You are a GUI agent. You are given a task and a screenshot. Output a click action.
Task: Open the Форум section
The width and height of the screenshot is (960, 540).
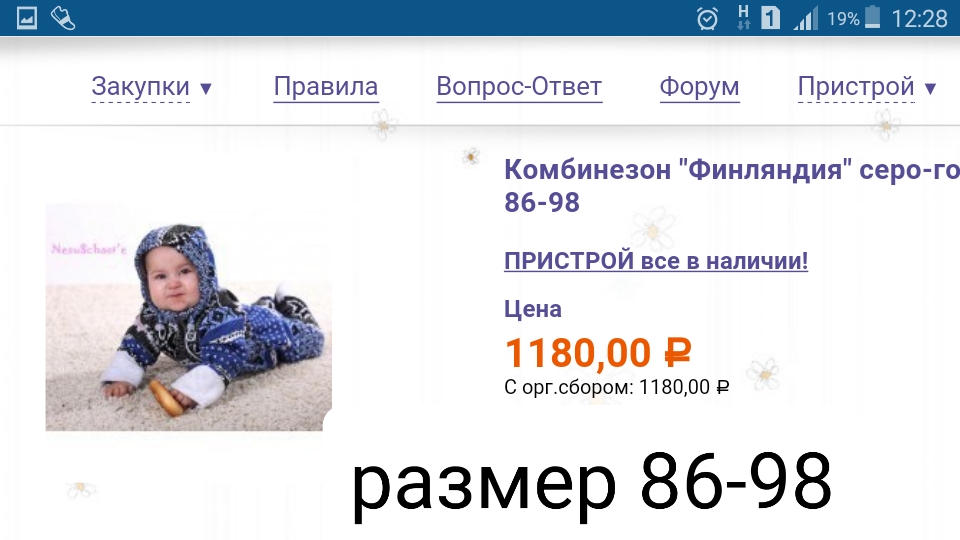[699, 87]
